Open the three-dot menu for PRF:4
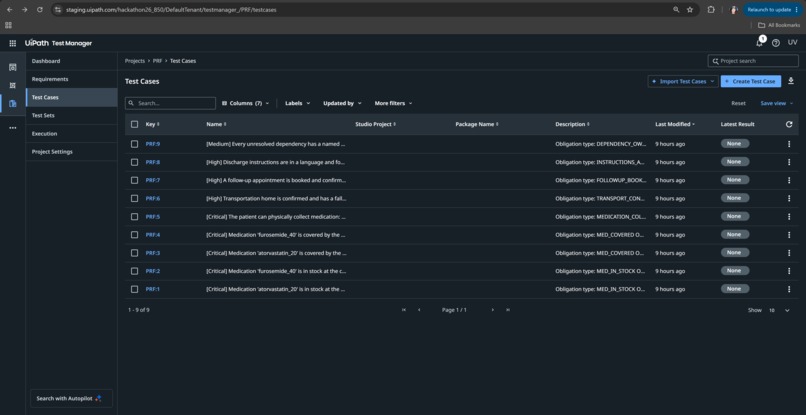806x415 pixels. (789, 234)
